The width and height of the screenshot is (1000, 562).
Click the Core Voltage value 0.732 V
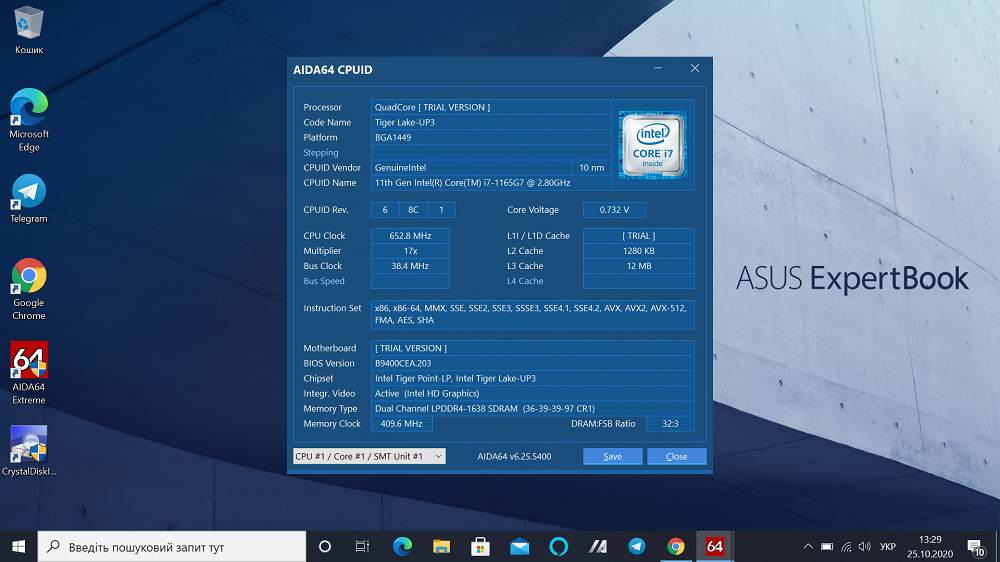[614, 210]
